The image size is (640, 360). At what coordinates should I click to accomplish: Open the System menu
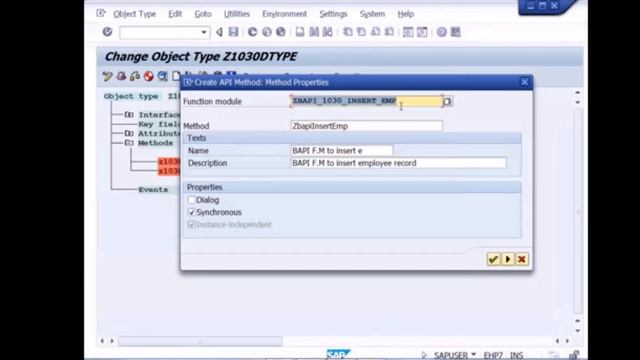(372, 14)
